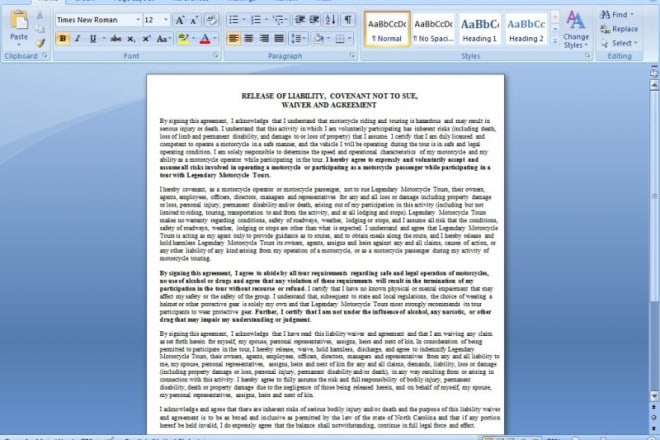This screenshot has width=660, height=440.
Task: Toggle Strikethrough formatting
Action: [116, 39]
